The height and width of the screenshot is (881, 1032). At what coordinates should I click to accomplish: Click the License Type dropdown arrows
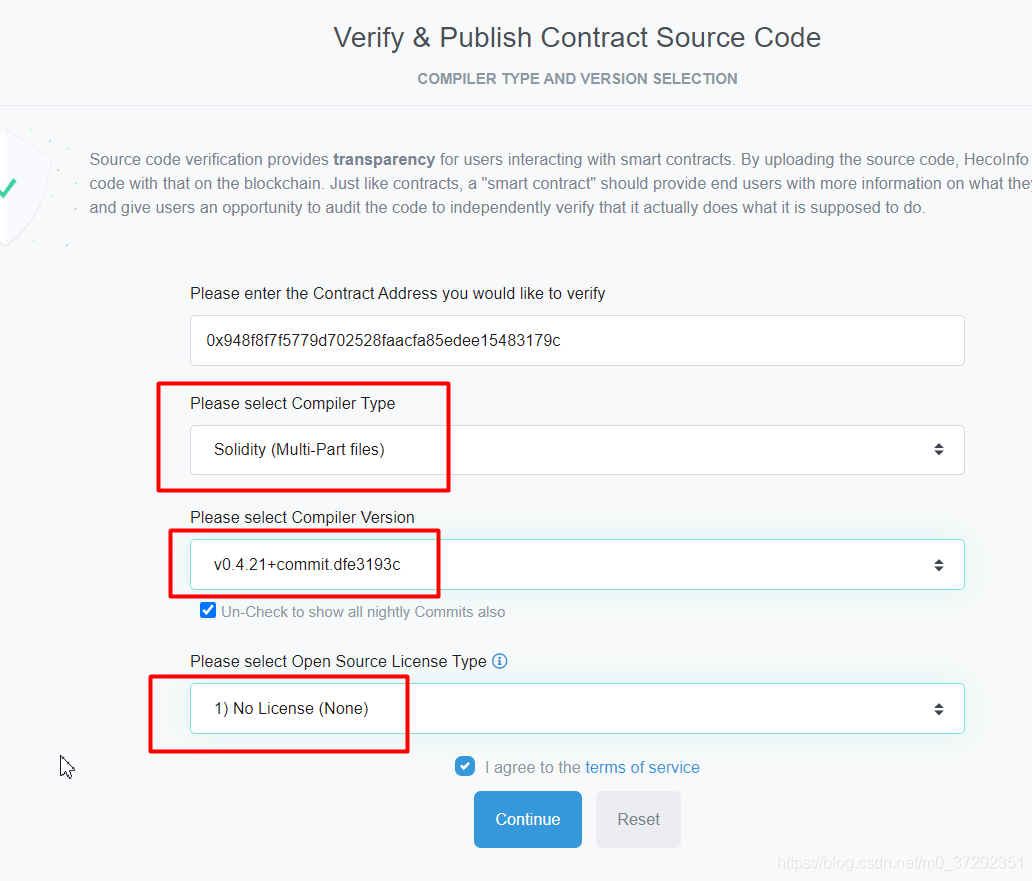pos(939,709)
